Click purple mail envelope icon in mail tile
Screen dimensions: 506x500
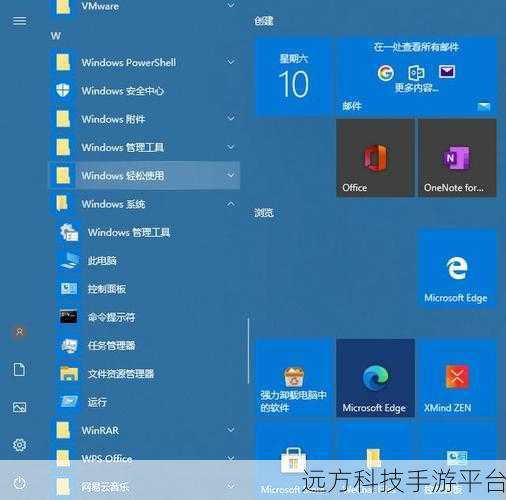coord(447,72)
